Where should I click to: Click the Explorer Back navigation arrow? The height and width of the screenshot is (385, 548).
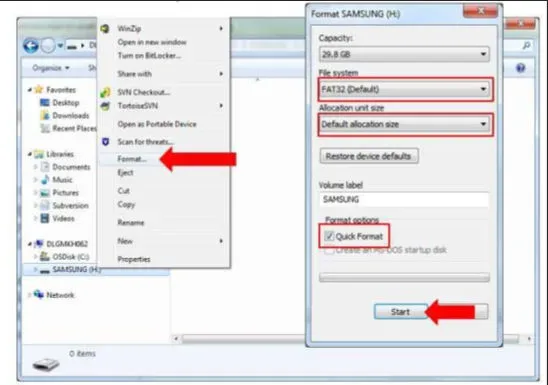point(31,46)
